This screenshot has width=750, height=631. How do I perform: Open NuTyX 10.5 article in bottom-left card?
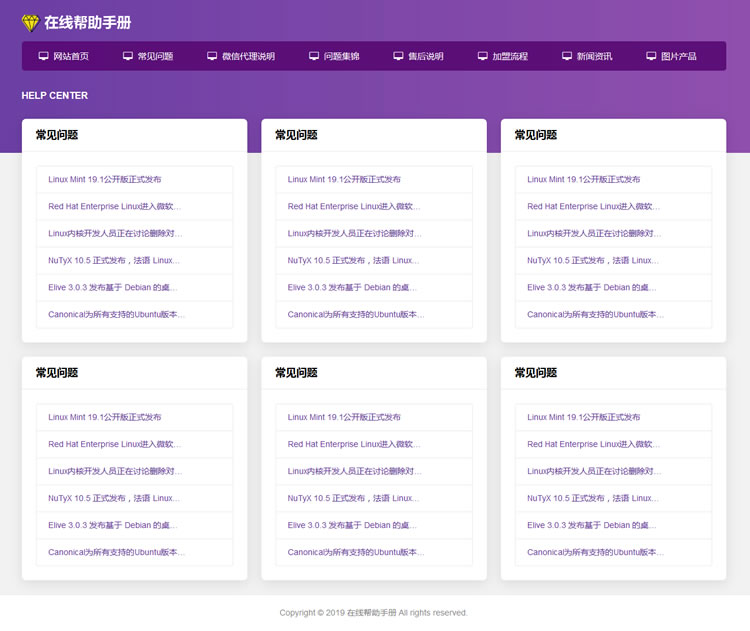(114, 498)
